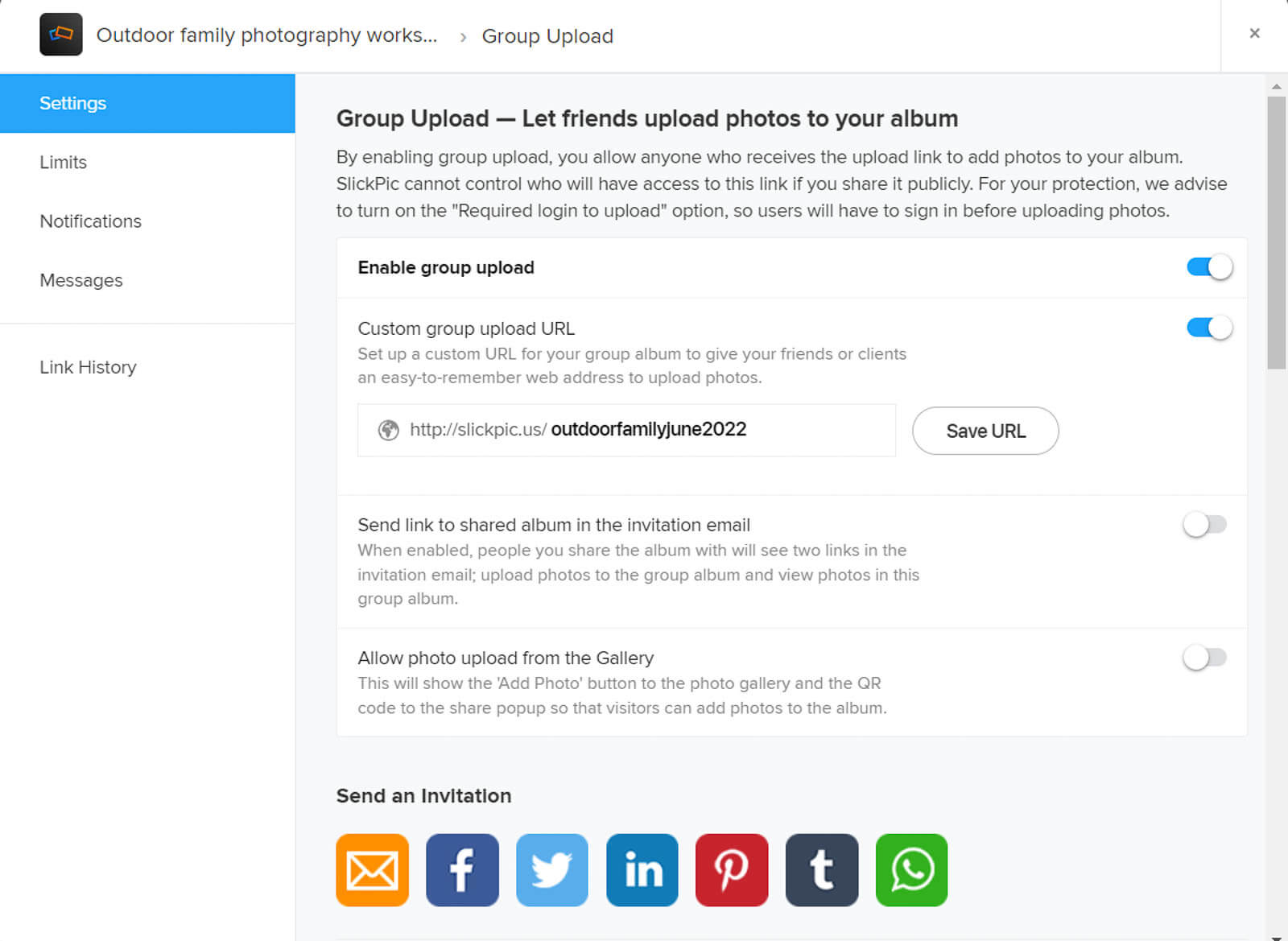Enable Send link to shared album toggle
Image resolution: width=1288 pixels, height=941 pixels.
coord(1204,525)
